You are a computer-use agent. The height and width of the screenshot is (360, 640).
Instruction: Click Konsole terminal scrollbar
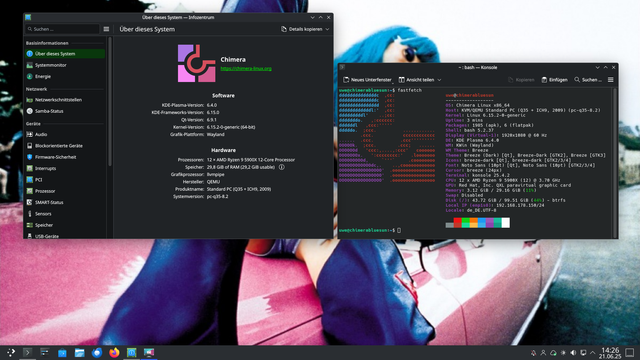(615, 162)
